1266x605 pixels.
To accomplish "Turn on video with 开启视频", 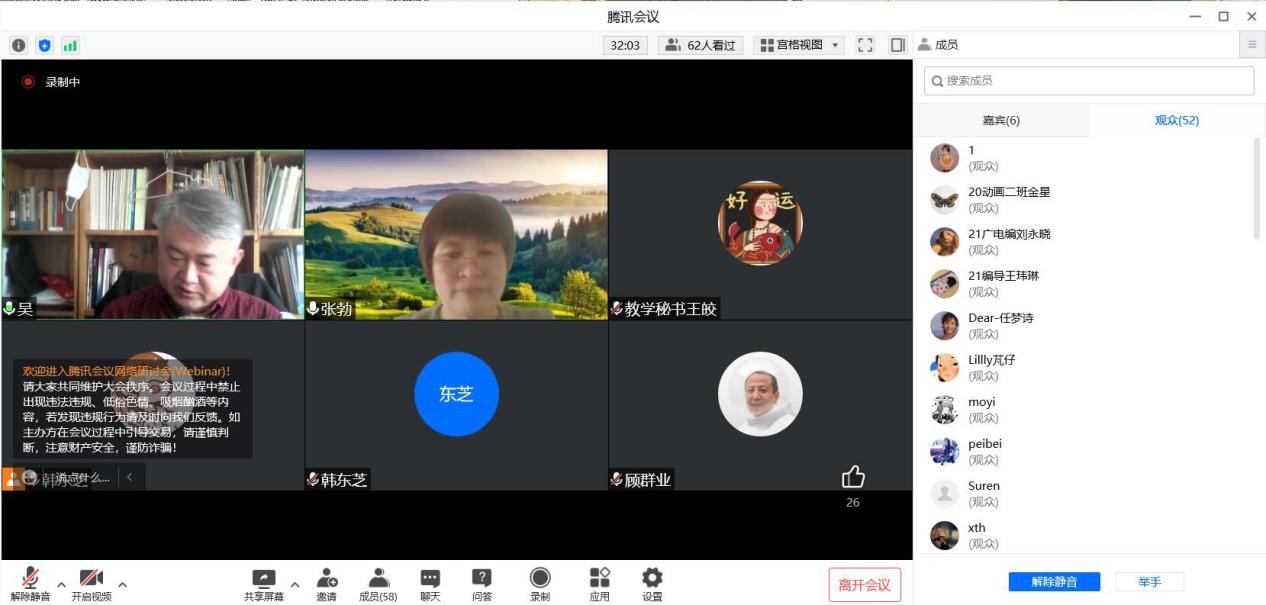I will tap(91, 584).
